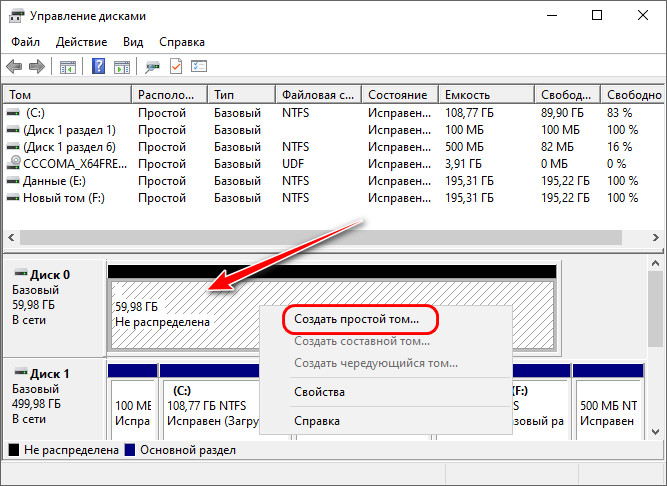This screenshot has height=486, width=667.
Task: Open the Справка menu in menu bar
Action: (x=182, y=42)
